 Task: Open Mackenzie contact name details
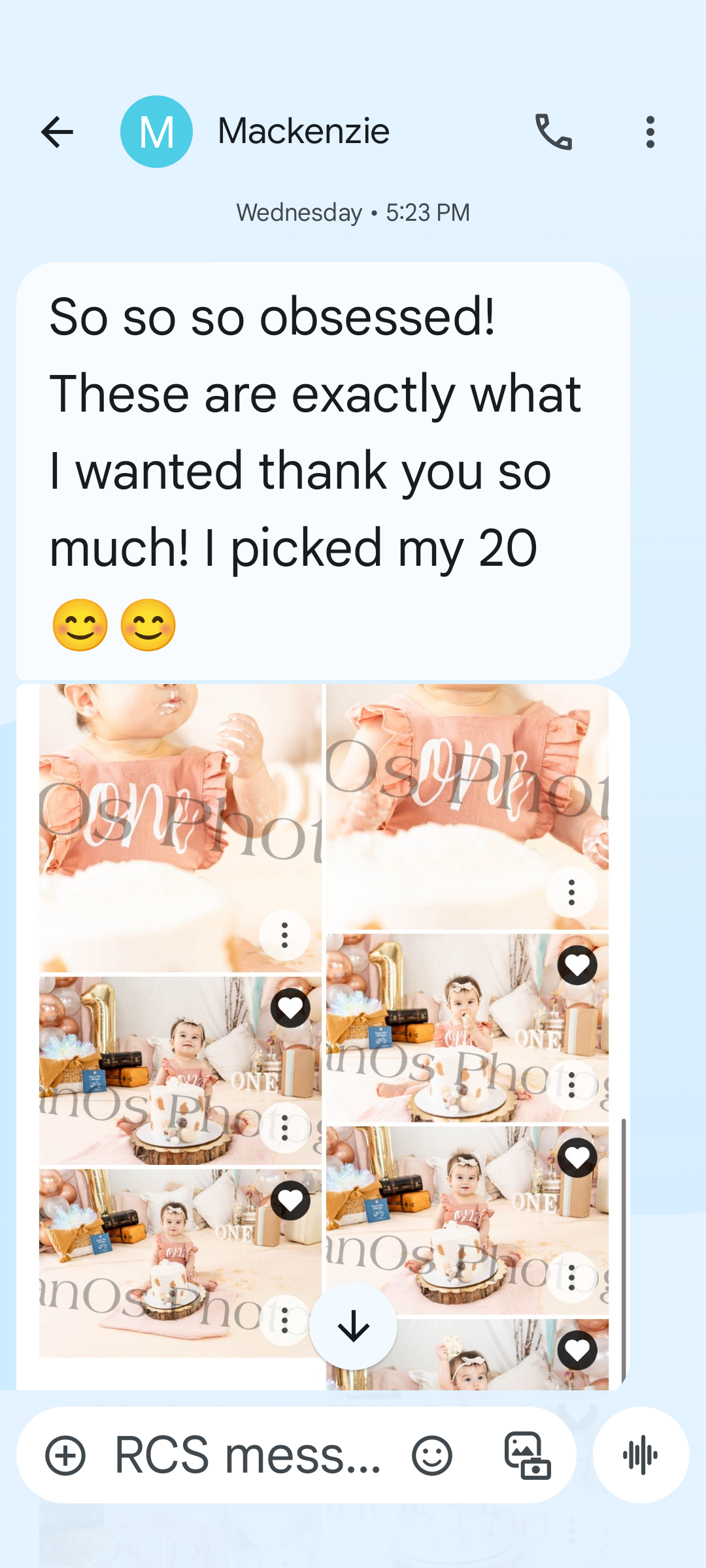[x=303, y=131]
